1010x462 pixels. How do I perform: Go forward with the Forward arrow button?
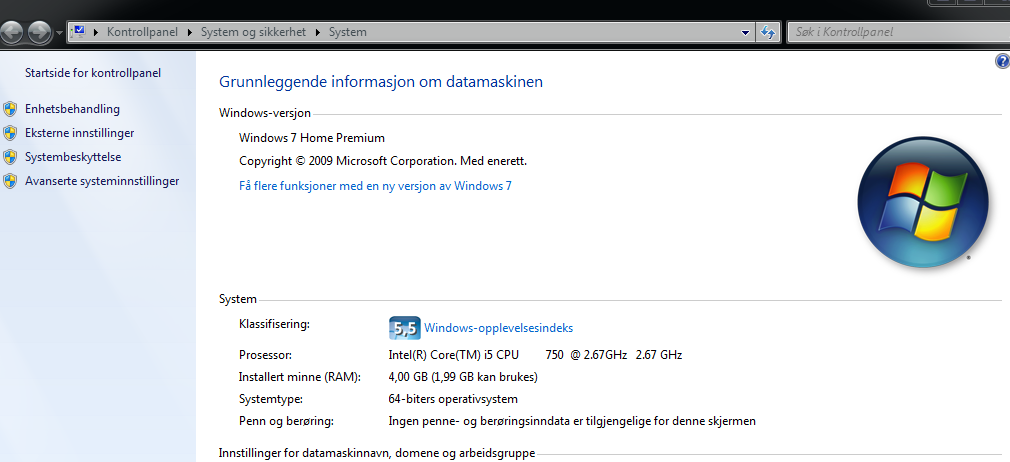point(39,32)
